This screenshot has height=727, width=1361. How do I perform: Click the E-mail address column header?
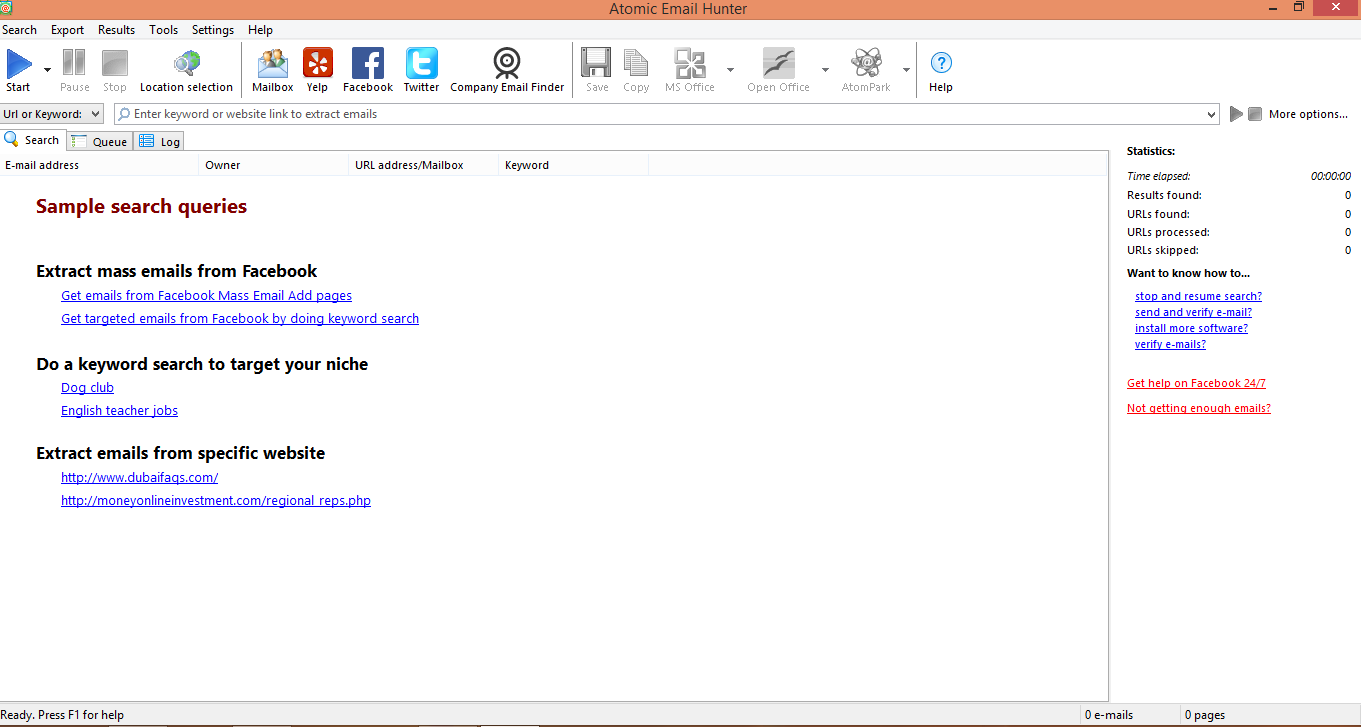(100, 165)
